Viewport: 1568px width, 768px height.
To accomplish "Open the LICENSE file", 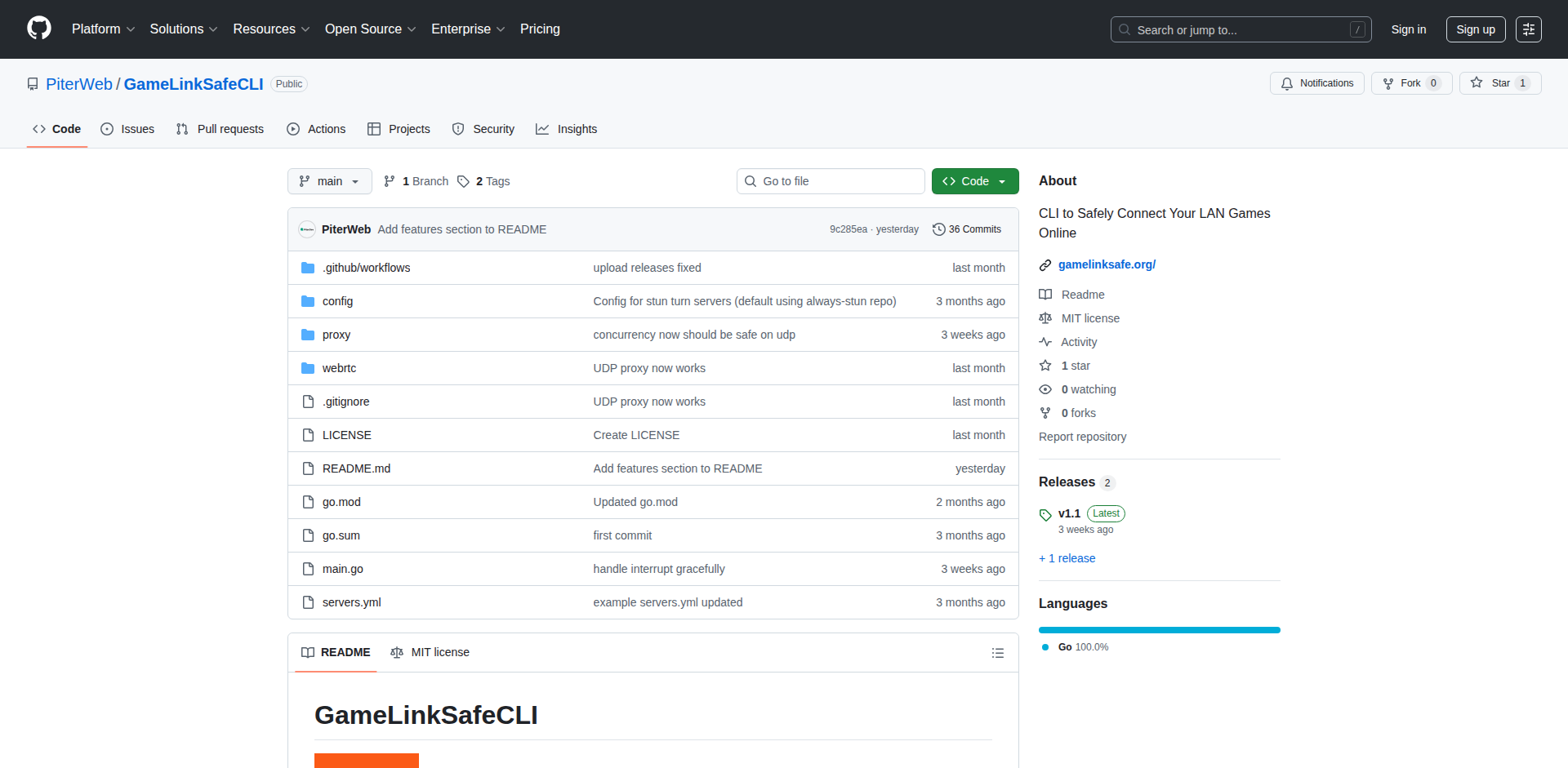I will 346,435.
